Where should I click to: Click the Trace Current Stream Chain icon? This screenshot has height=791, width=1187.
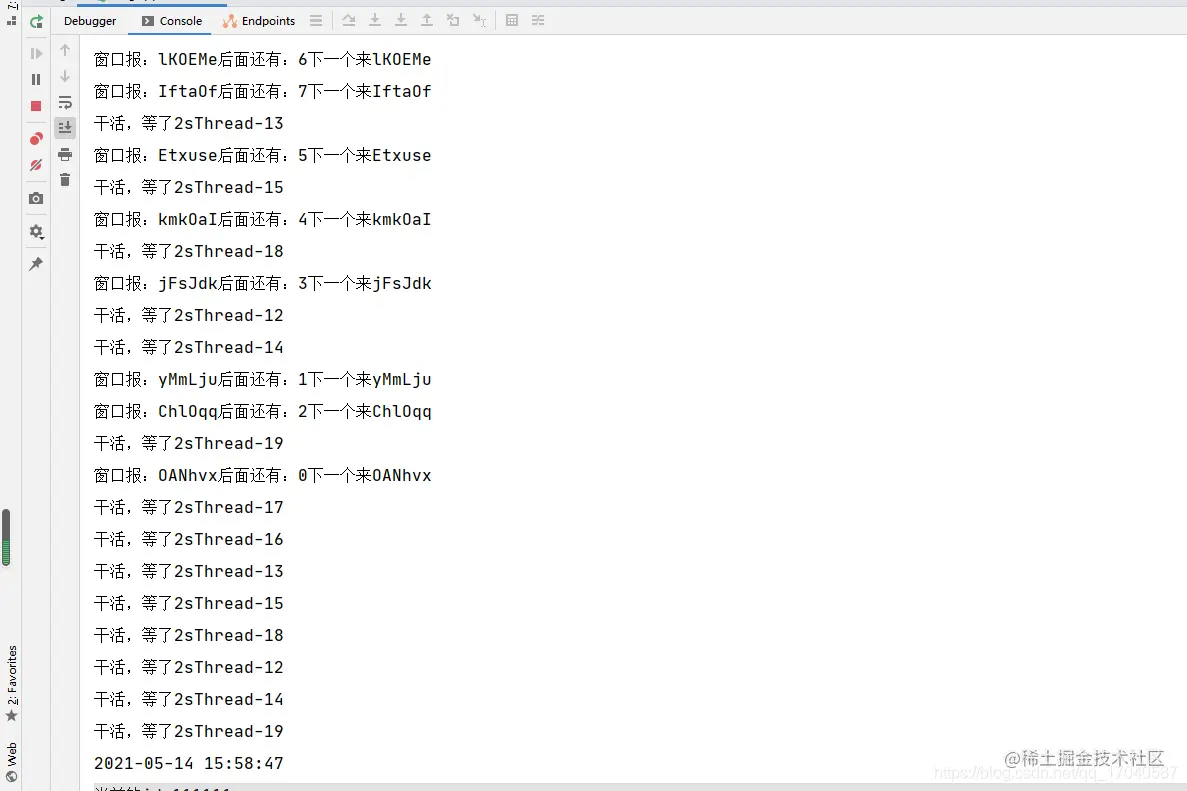click(x=538, y=20)
